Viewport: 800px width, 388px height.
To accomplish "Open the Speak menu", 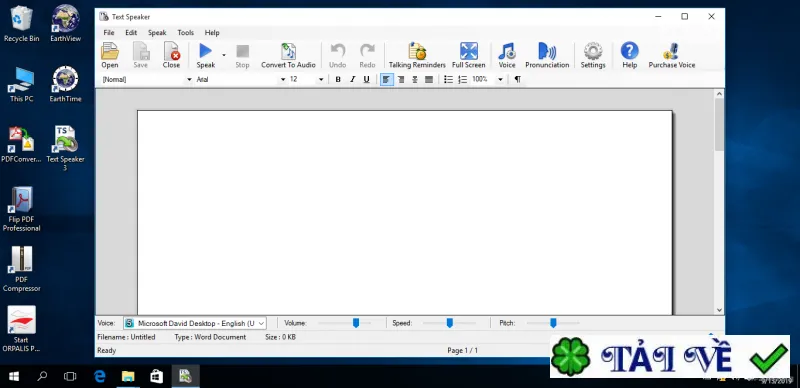I will pyautogui.click(x=157, y=33).
